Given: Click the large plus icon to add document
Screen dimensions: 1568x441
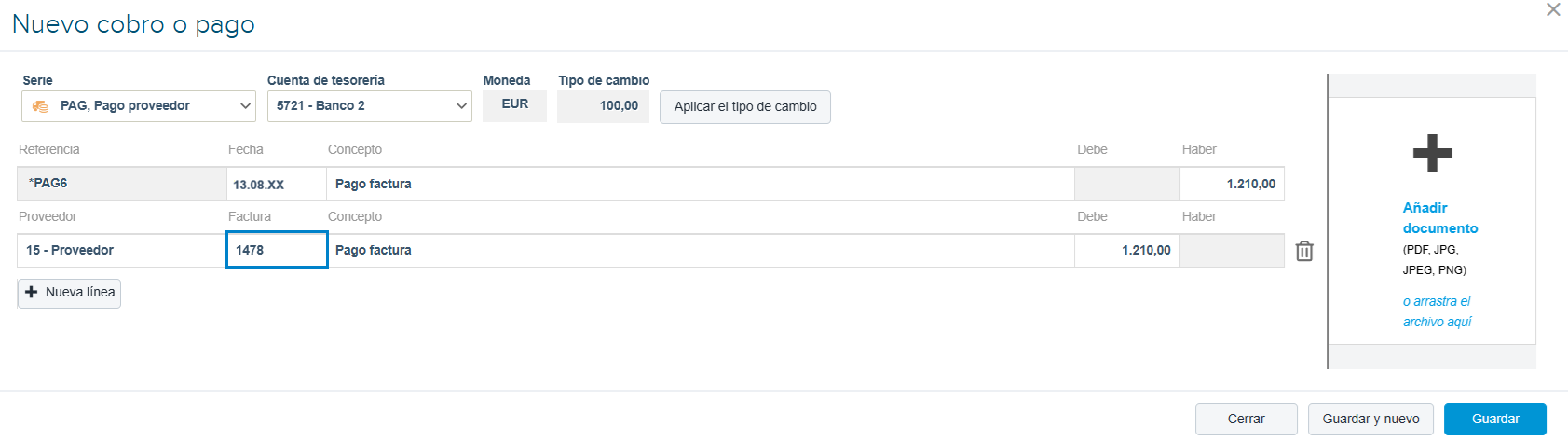Looking at the screenshot, I should (x=1432, y=153).
